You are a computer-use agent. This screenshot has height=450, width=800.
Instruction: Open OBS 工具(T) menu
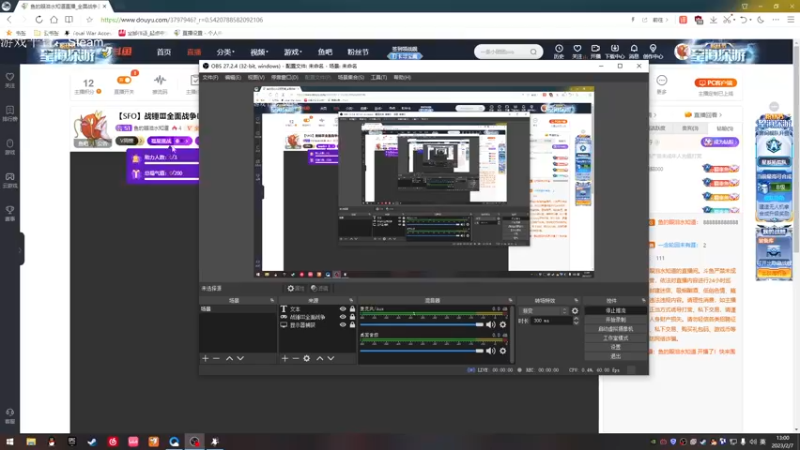pos(379,78)
